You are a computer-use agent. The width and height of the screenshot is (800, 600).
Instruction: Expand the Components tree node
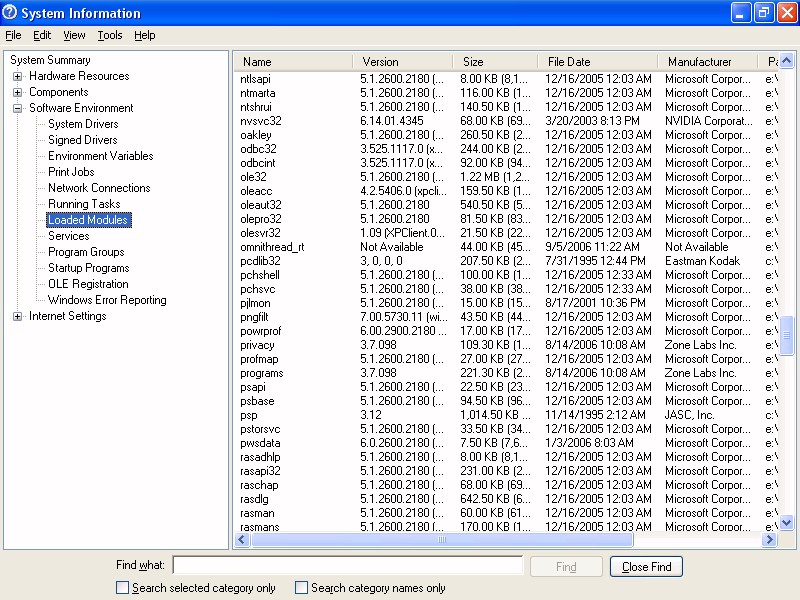pos(17,92)
